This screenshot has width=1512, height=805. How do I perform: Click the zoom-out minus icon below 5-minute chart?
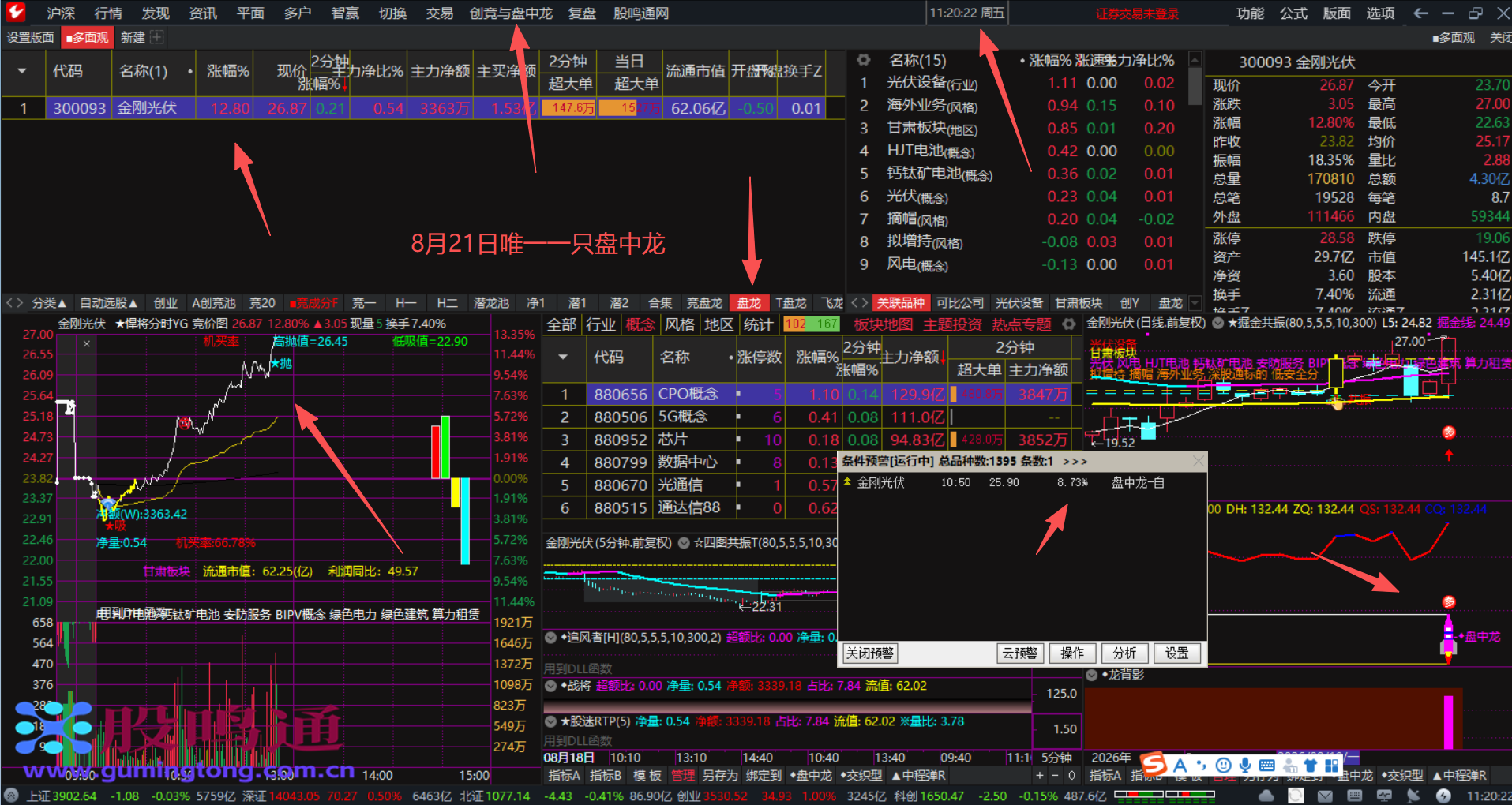click(x=1055, y=776)
